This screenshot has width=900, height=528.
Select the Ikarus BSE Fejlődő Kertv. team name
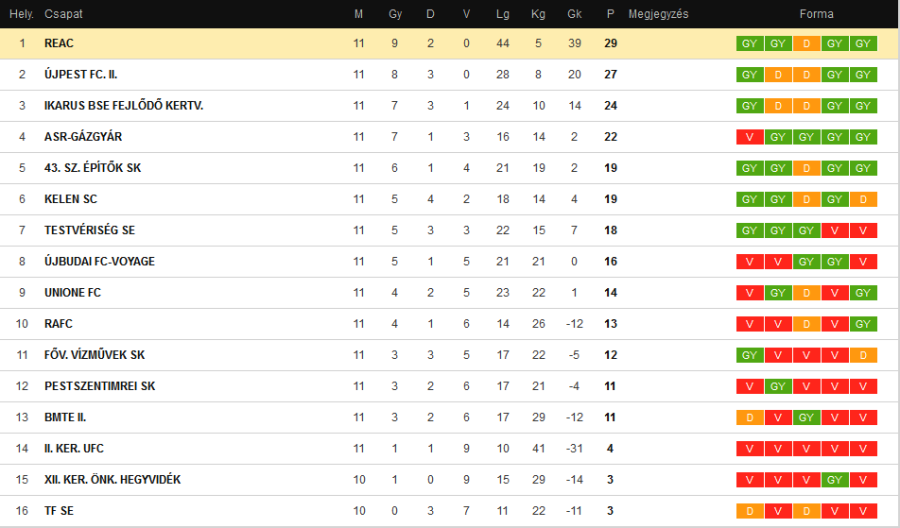coord(123,106)
